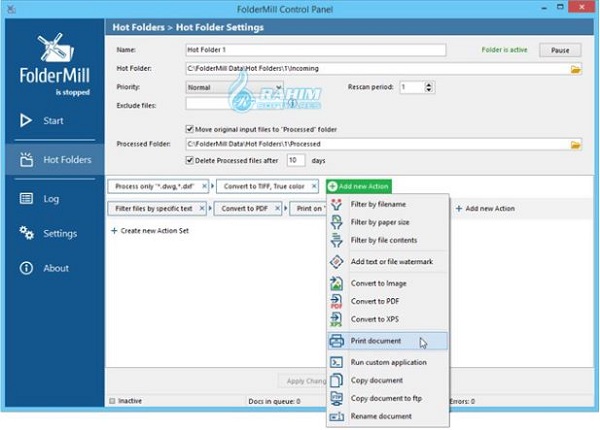Click the Hot Folders breadcrumb link
The image size is (600, 430).
click(x=139, y=28)
